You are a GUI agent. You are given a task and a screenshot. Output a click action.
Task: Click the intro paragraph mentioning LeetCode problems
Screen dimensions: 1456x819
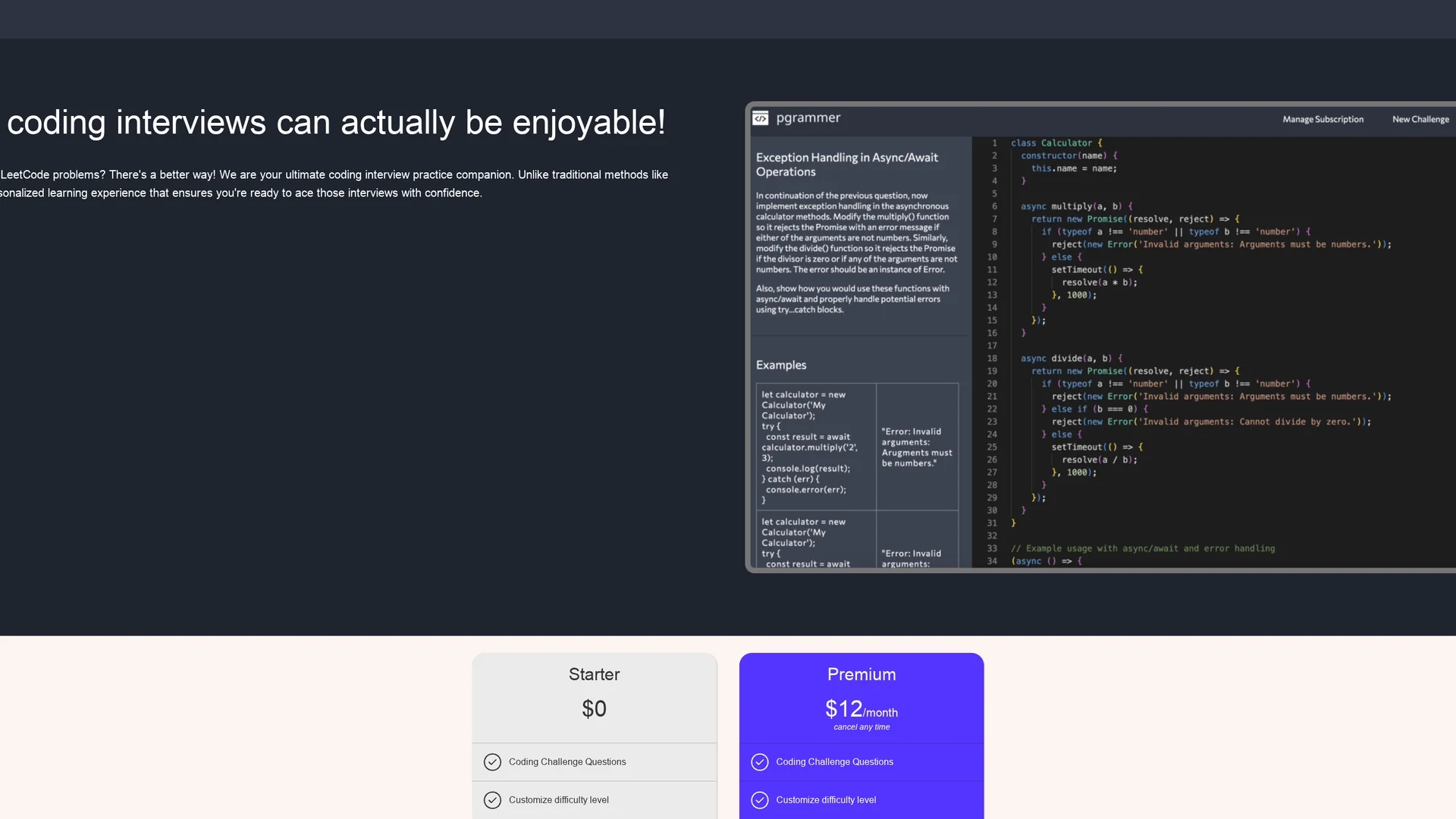334,184
